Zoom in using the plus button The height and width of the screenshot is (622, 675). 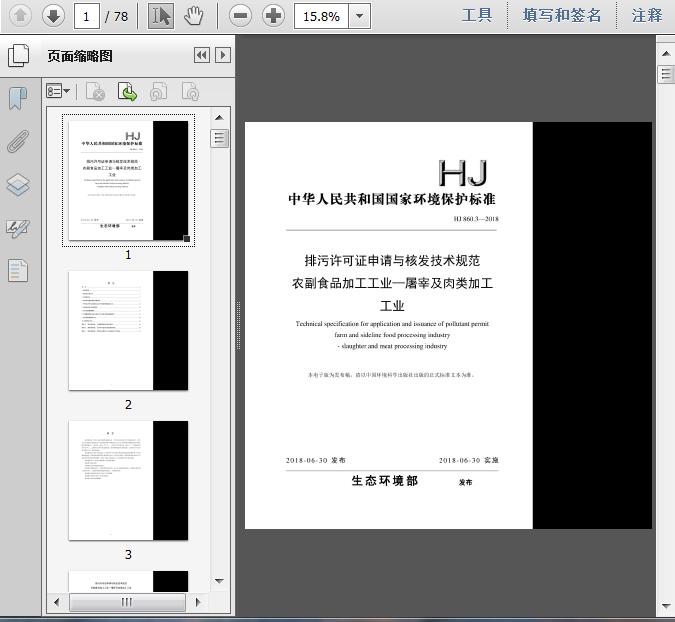pos(274,16)
